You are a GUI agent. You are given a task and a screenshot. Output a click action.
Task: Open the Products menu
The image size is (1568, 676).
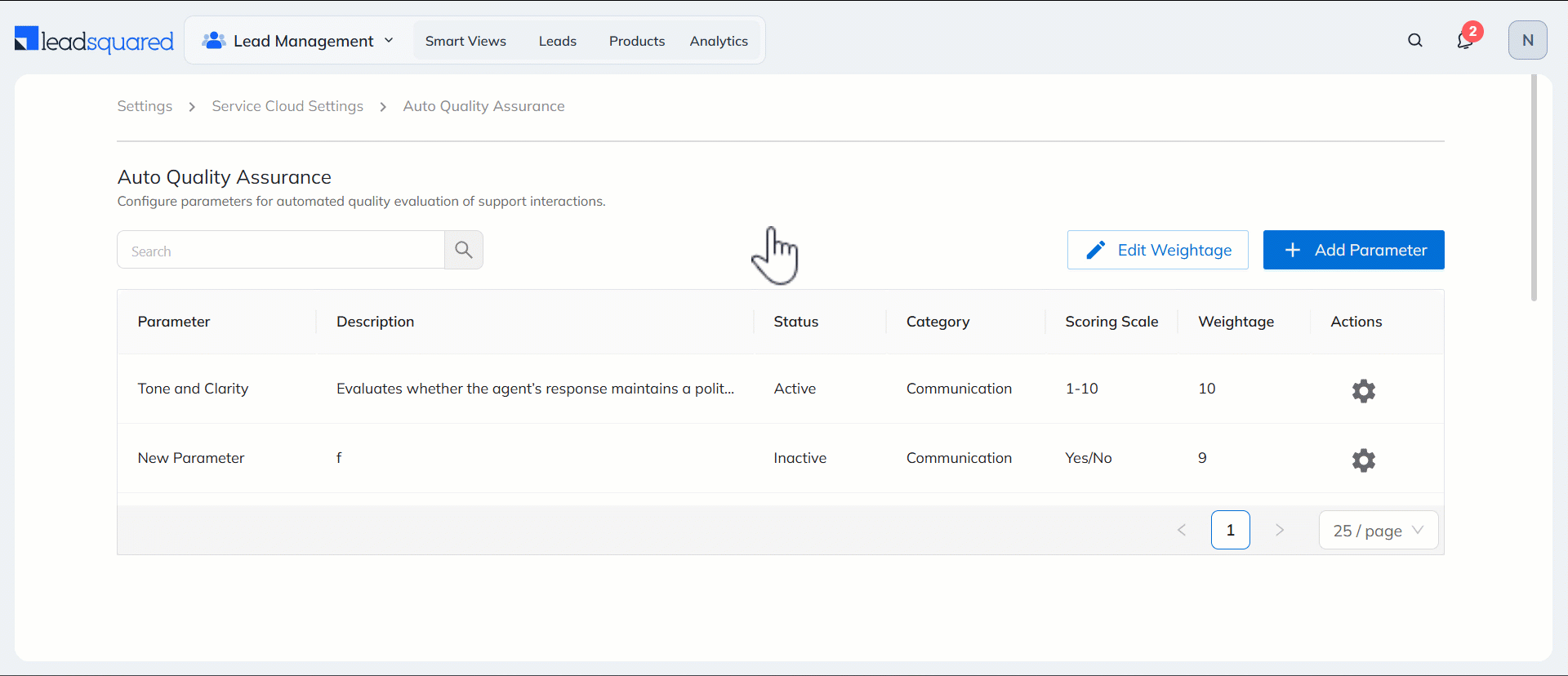click(637, 41)
